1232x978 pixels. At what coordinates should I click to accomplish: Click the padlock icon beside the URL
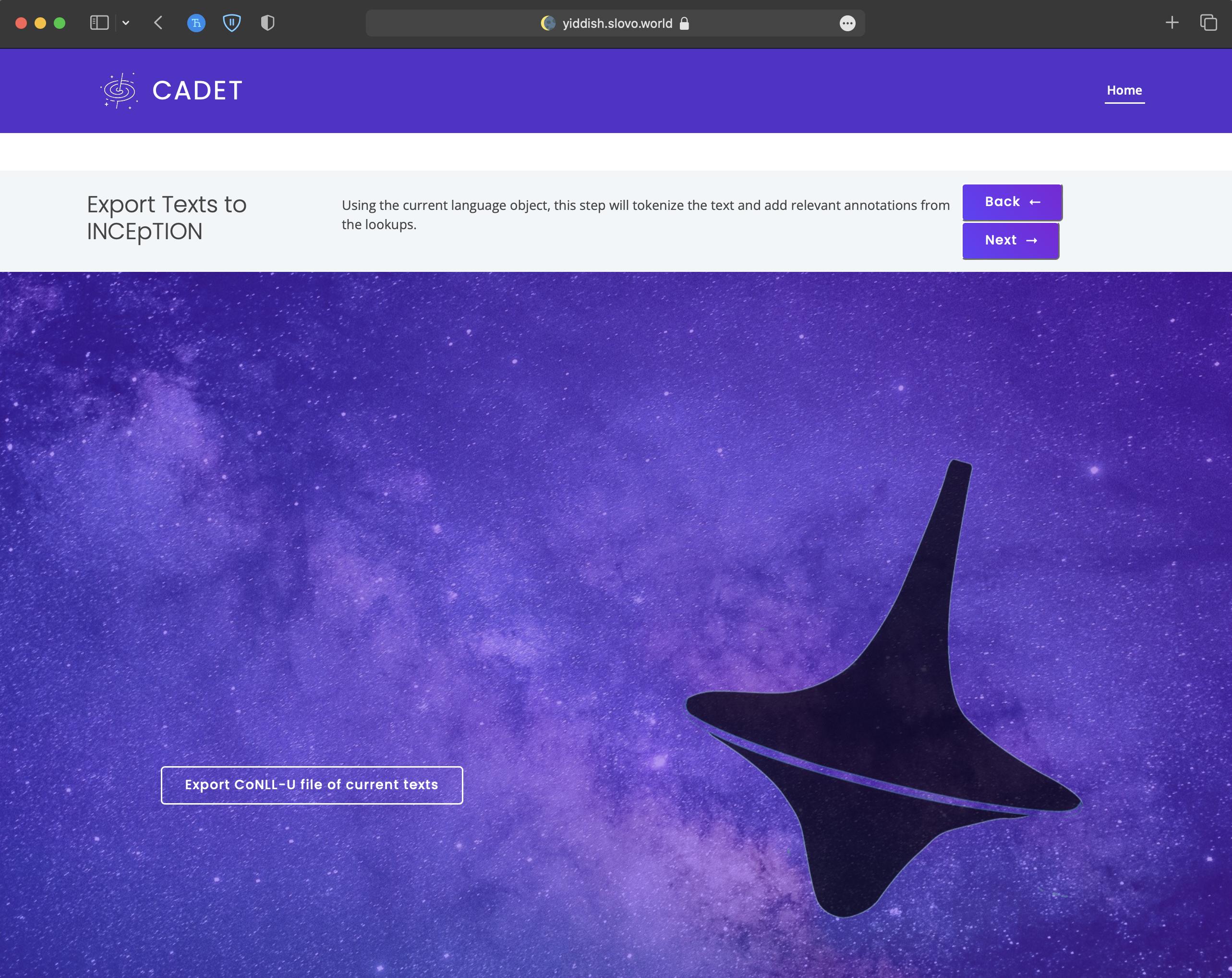click(x=684, y=24)
